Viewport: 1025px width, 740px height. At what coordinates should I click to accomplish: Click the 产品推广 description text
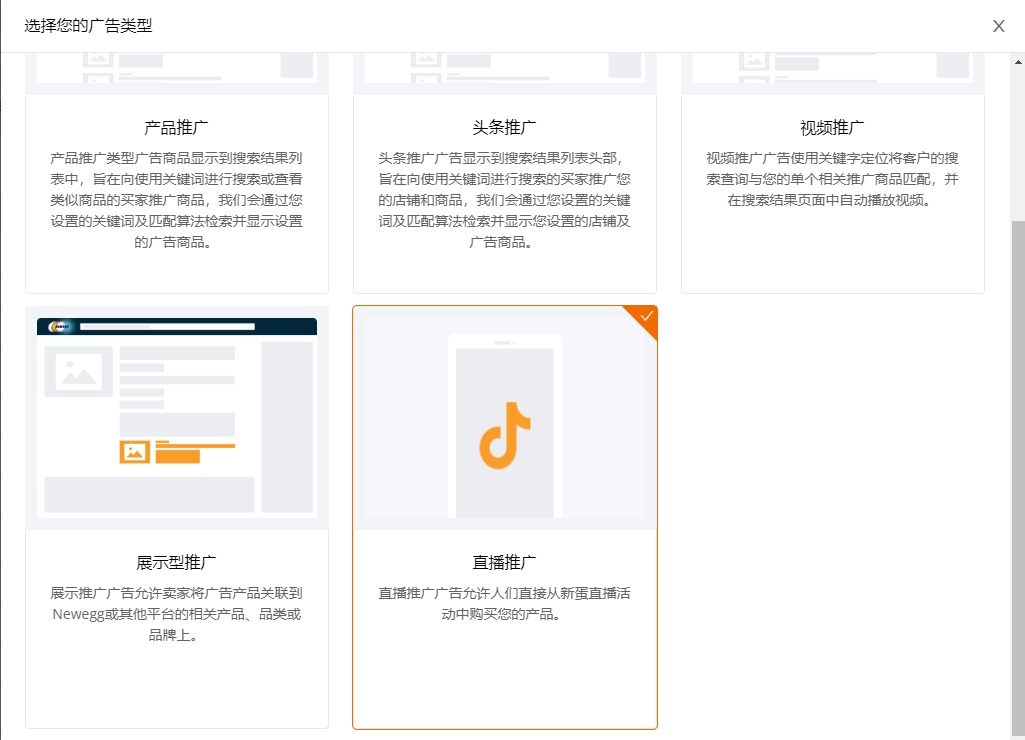176,200
